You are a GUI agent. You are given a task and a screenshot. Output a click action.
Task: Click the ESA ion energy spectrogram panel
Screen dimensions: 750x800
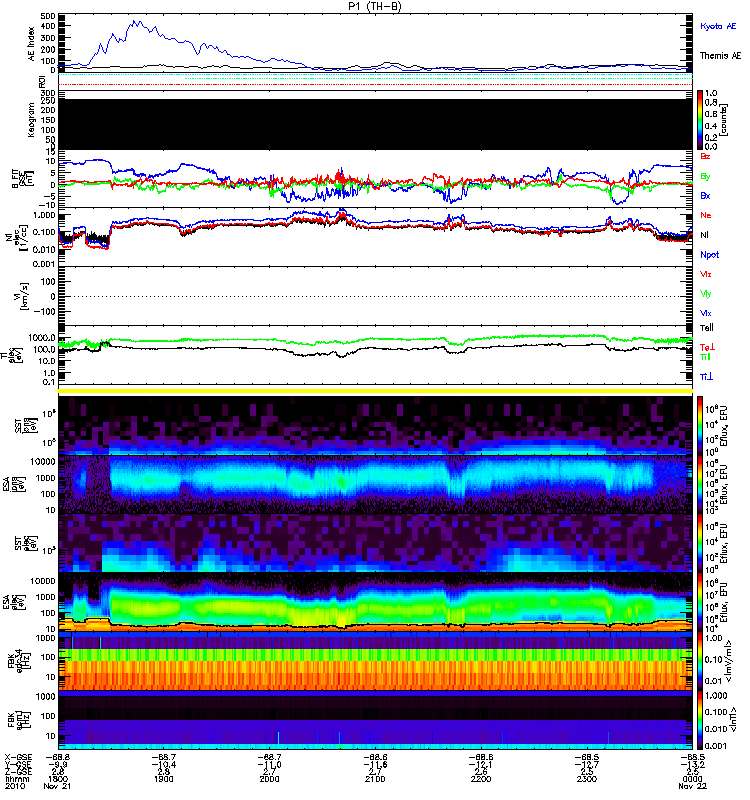tap(375, 484)
